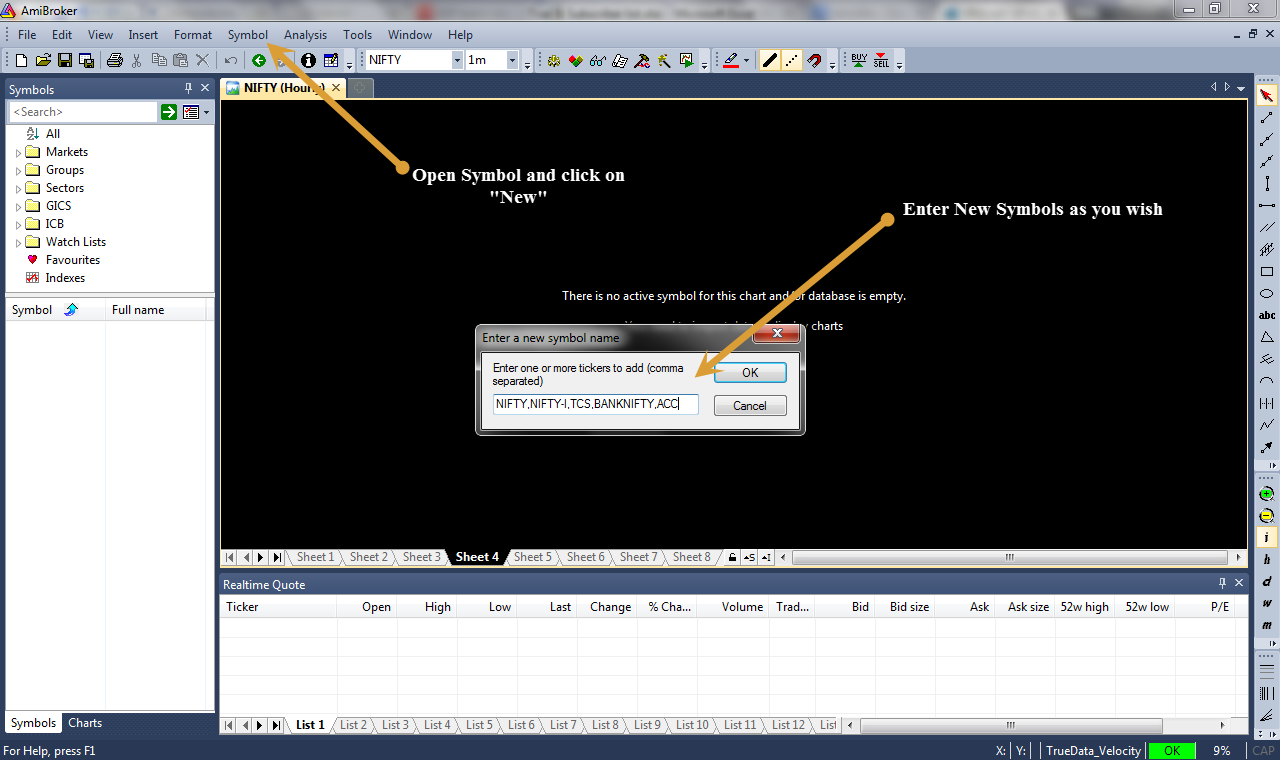Open the NIFTY symbol dropdown
The width and height of the screenshot is (1280, 760).
[x=457, y=60]
